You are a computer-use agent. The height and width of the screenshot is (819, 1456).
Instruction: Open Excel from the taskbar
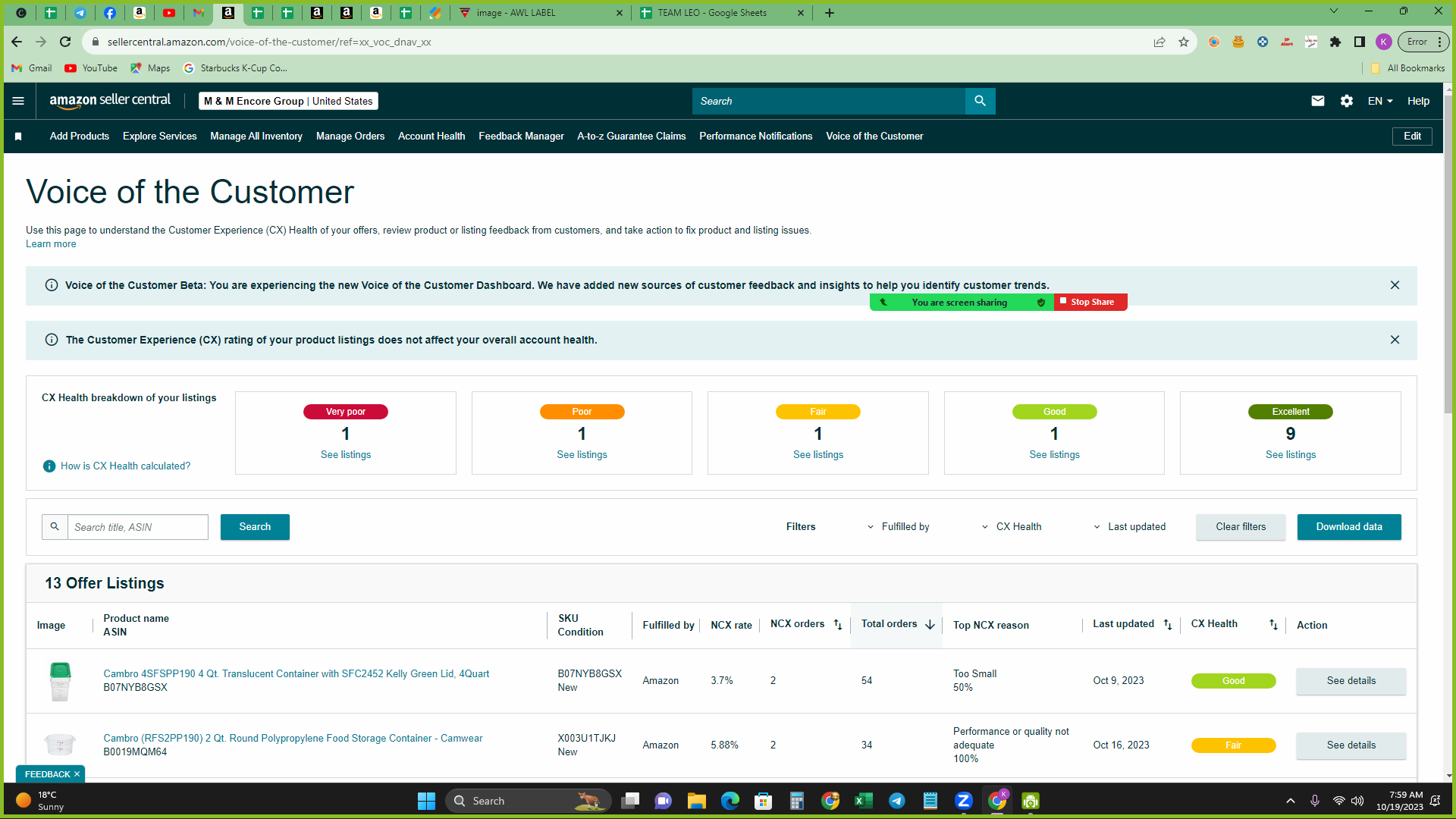tap(863, 801)
